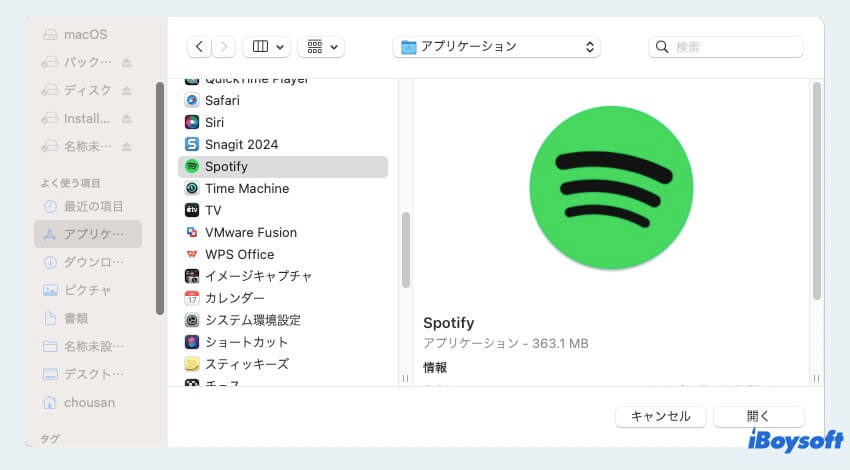This screenshot has width=850, height=470.
Task: Click the Spotify row label
Action: click(226, 166)
